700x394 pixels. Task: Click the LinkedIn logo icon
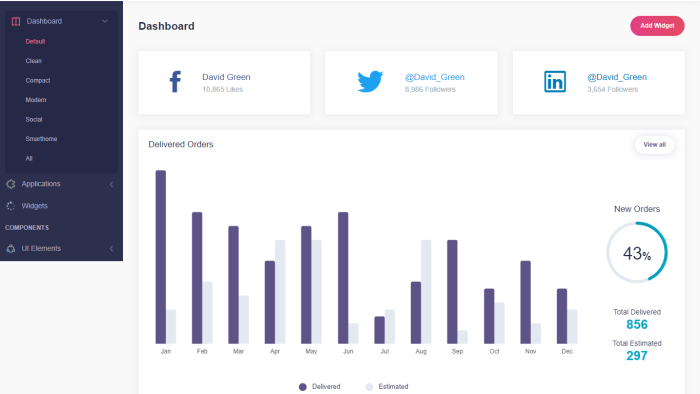point(555,82)
